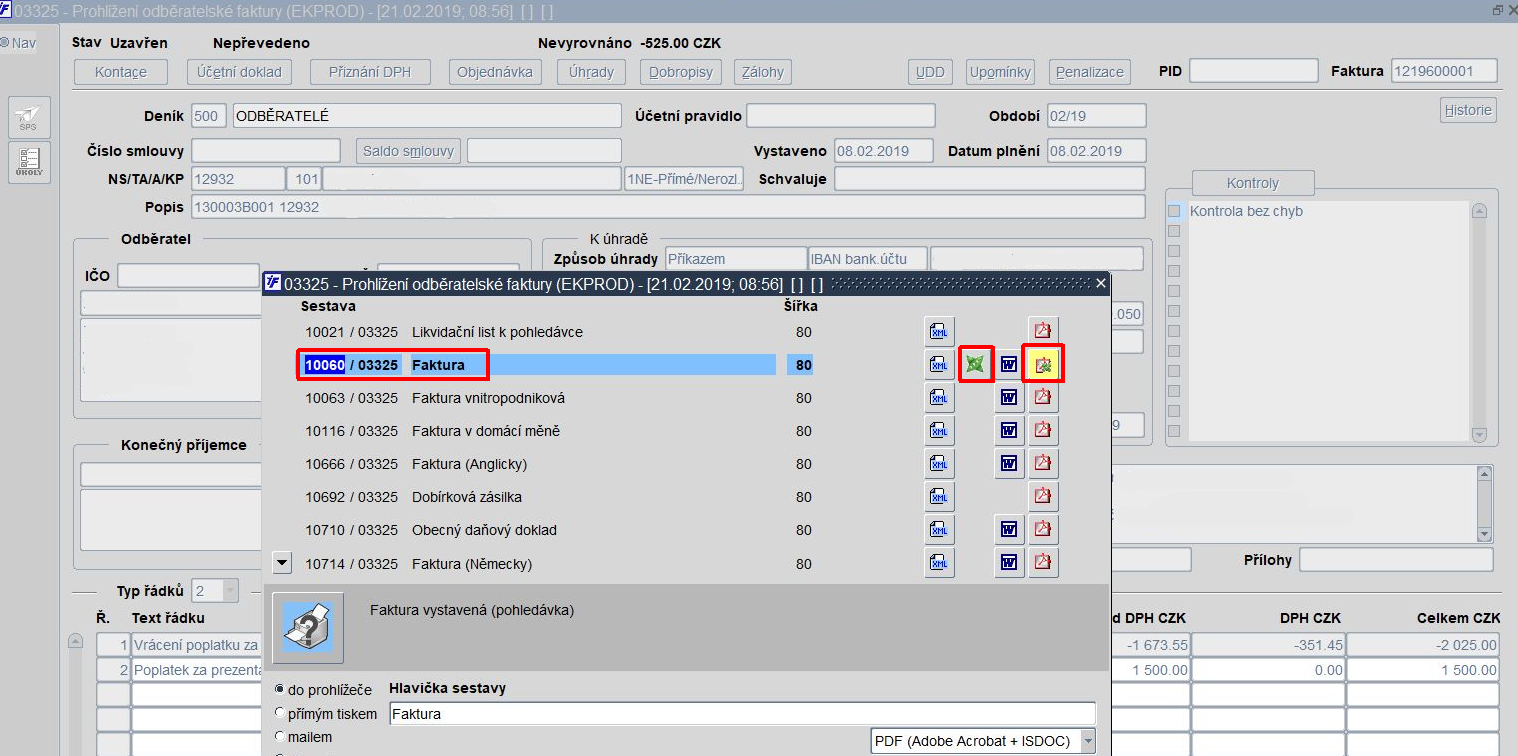This screenshot has height=756, width=1518.
Task: Focus the Číslo smlouvy field
Action: (x=266, y=151)
